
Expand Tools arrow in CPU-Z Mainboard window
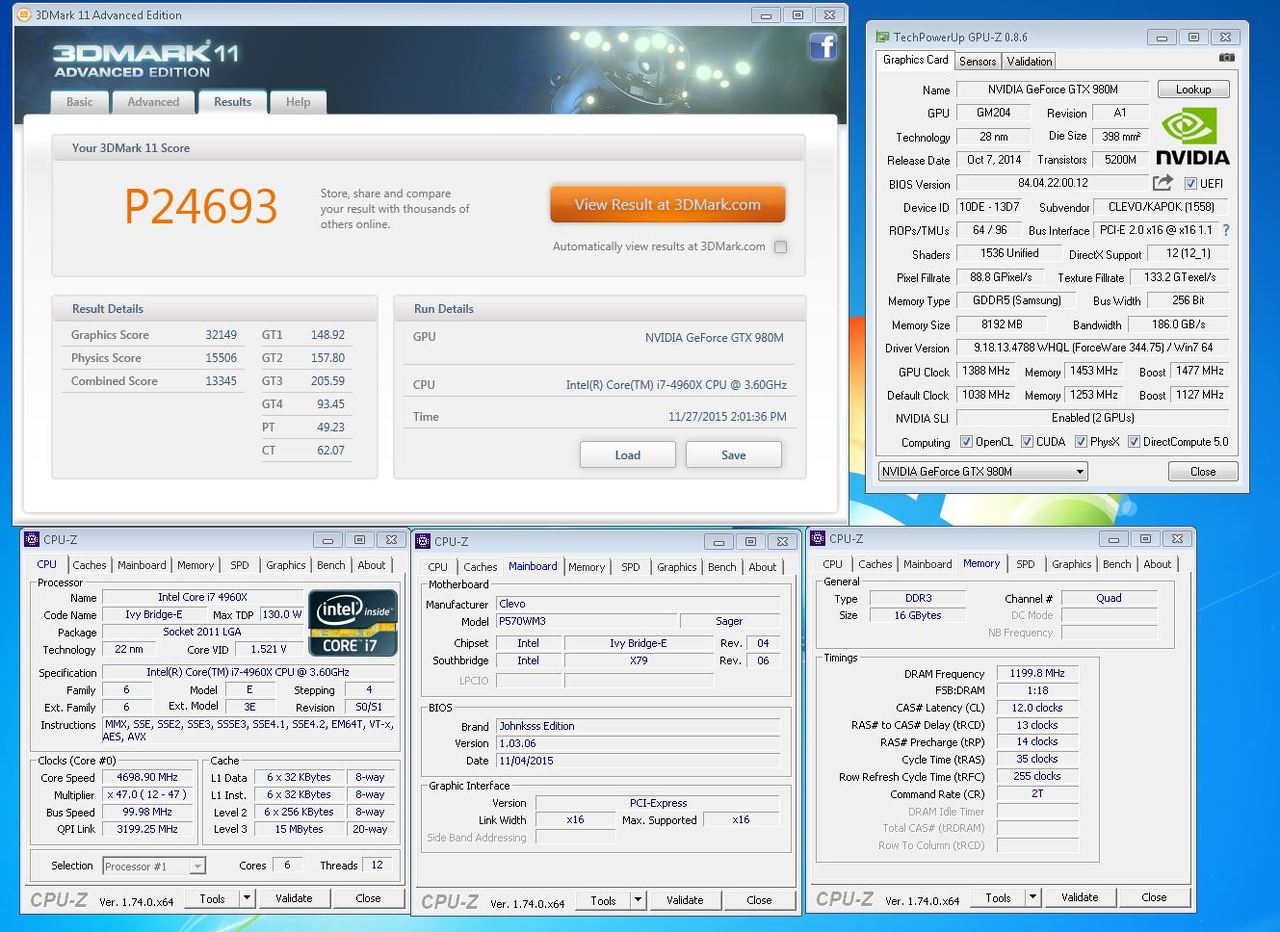click(638, 900)
